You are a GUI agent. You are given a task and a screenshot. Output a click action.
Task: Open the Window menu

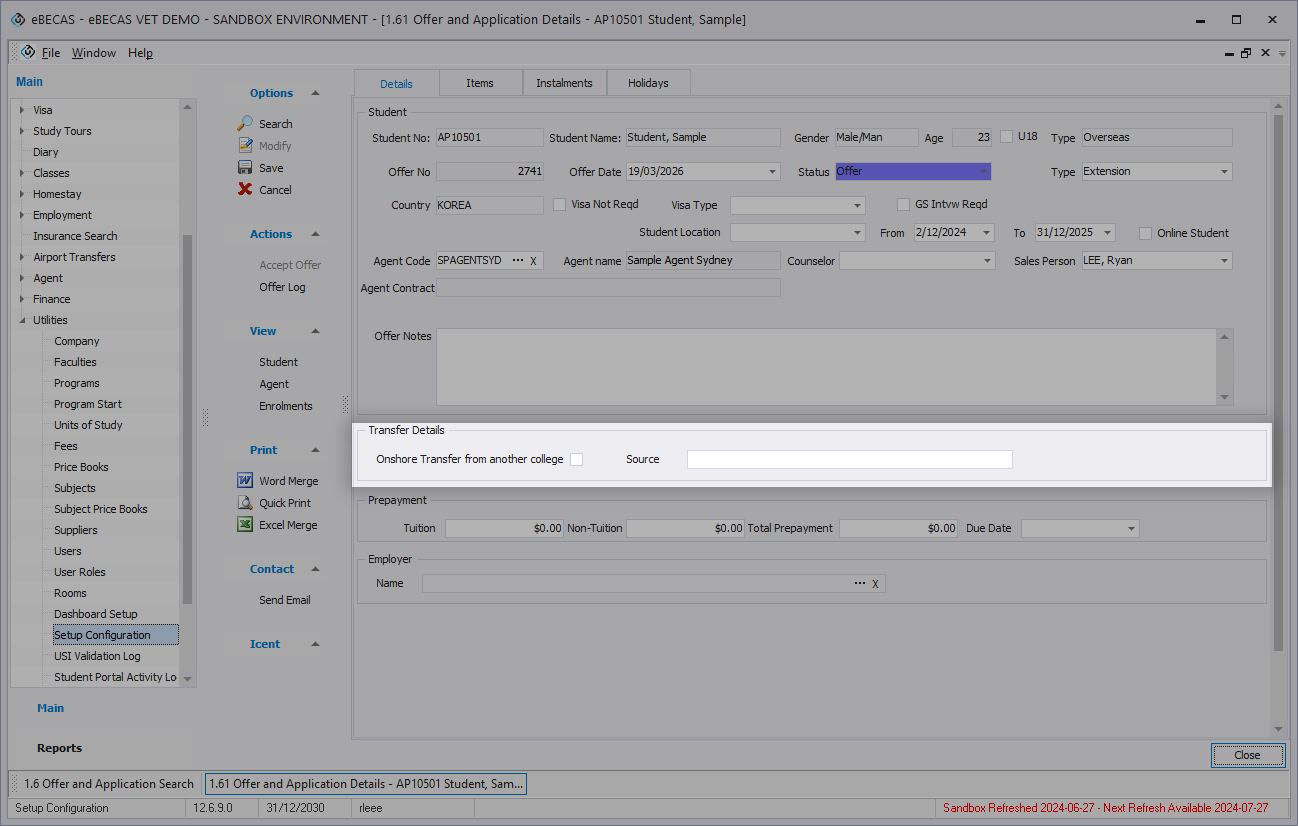pyautogui.click(x=93, y=53)
